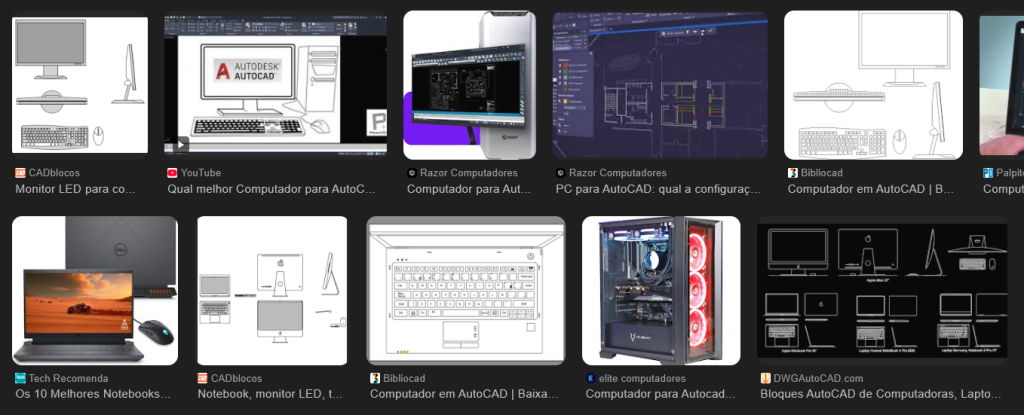This screenshot has width=1024, height=415.
Task: Open the Dell gaming notebook thumbnail
Action: pyautogui.click(x=95, y=290)
